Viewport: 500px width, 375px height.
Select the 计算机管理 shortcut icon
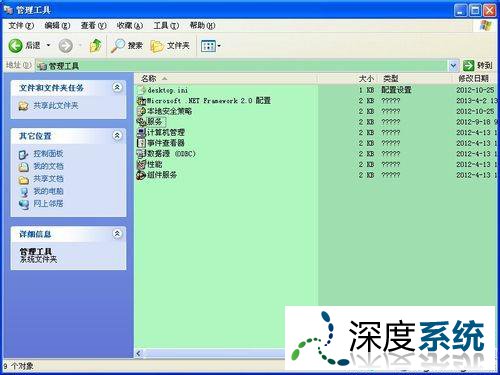[x=141, y=132]
